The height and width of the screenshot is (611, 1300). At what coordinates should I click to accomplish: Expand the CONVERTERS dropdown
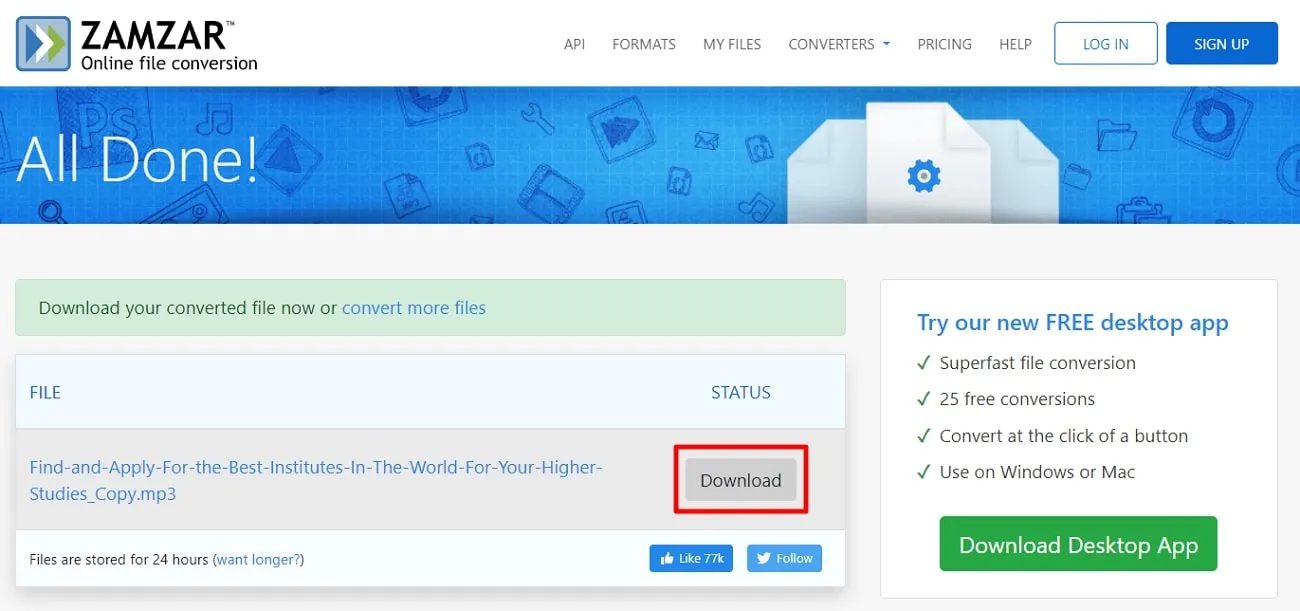(839, 44)
